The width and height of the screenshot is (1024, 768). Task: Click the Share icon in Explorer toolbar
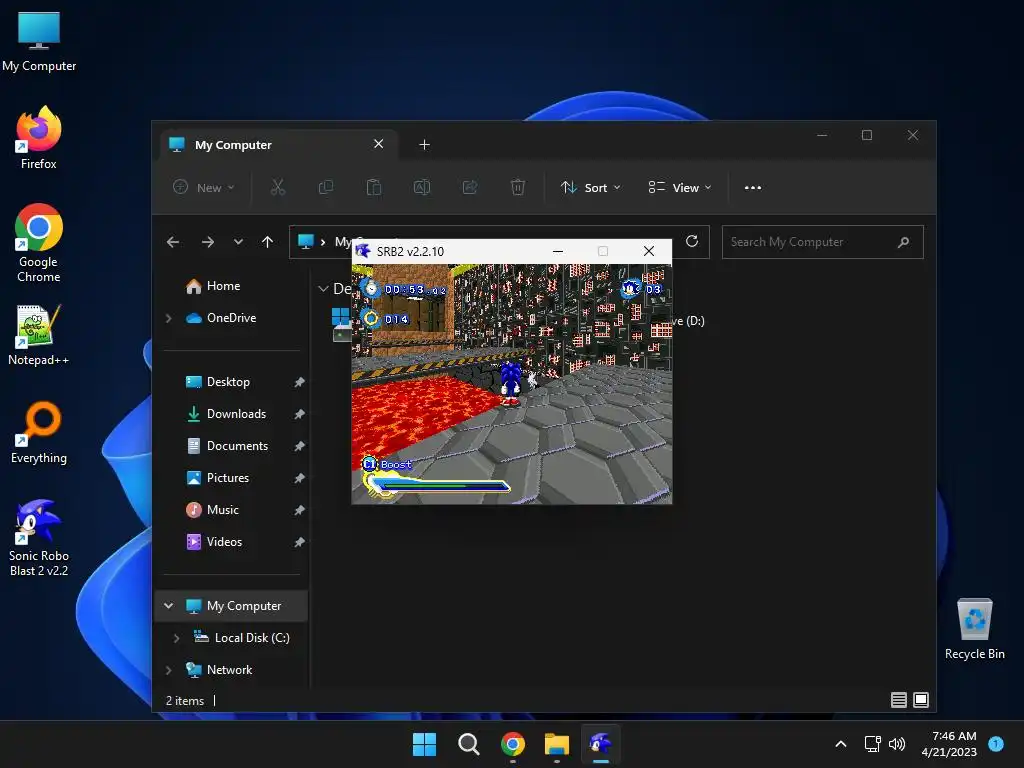click(x=470, y=187)
